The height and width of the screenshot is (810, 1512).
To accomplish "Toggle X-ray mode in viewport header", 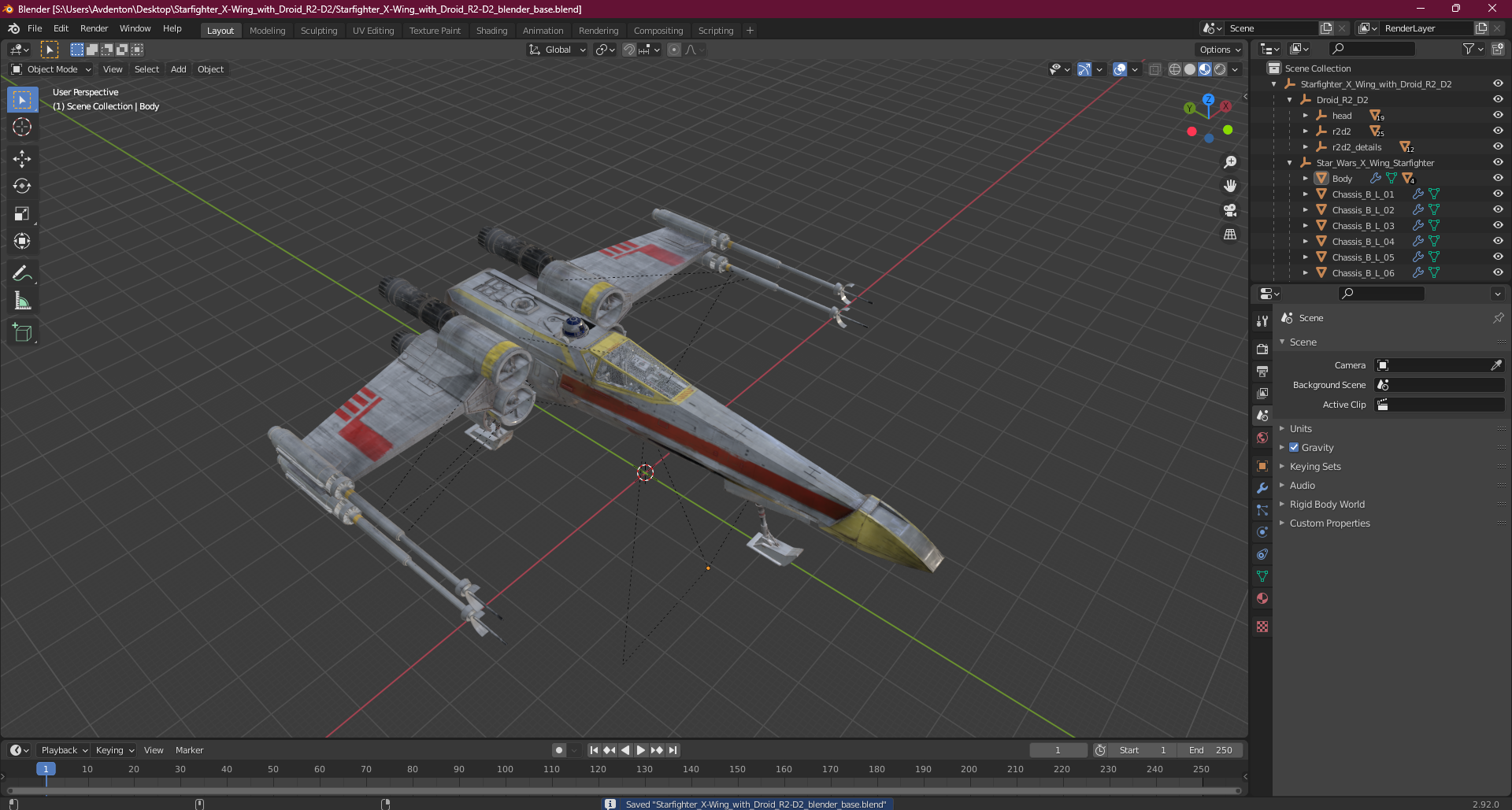I will (1154, 69).
